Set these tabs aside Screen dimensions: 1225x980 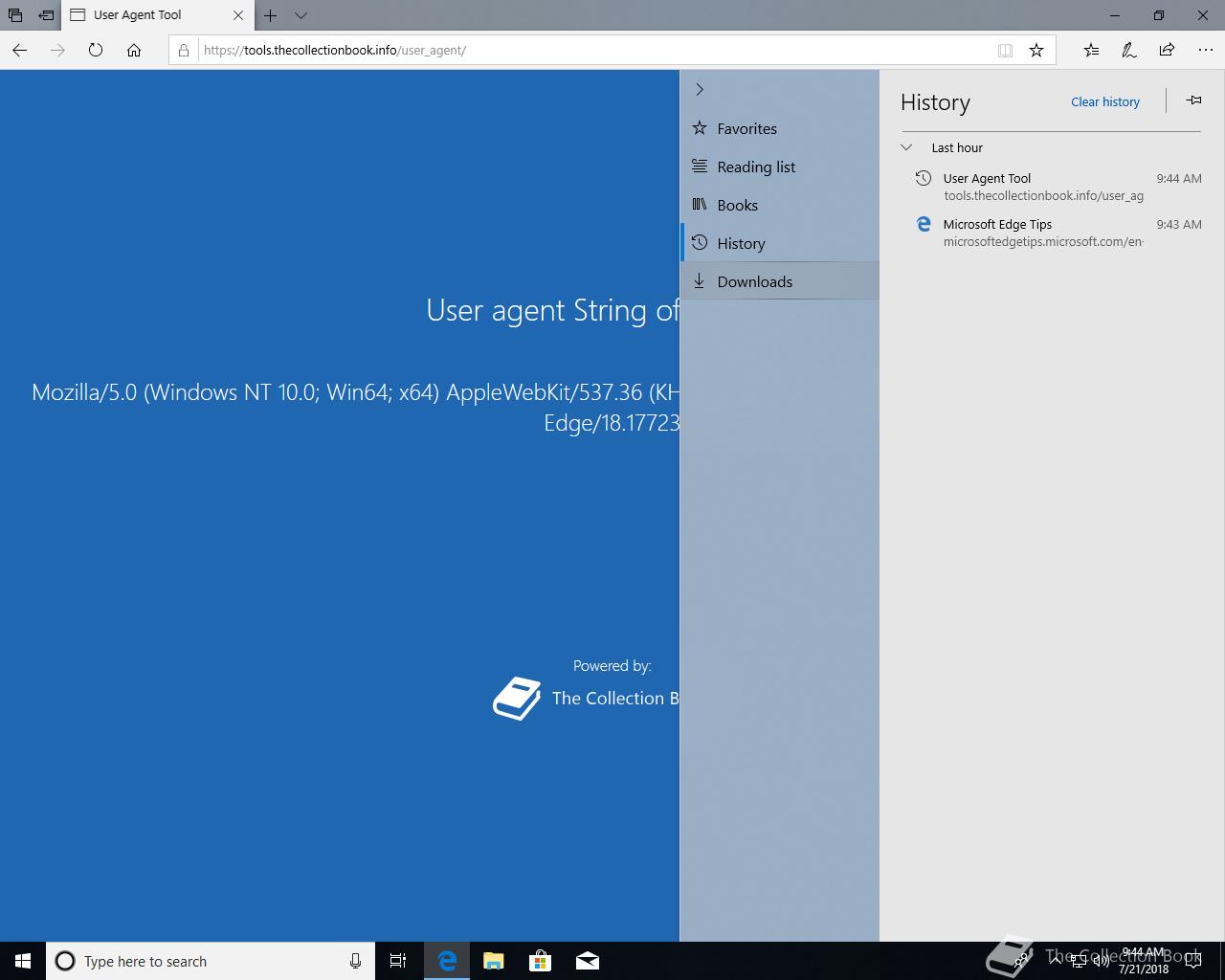(46, 15)
